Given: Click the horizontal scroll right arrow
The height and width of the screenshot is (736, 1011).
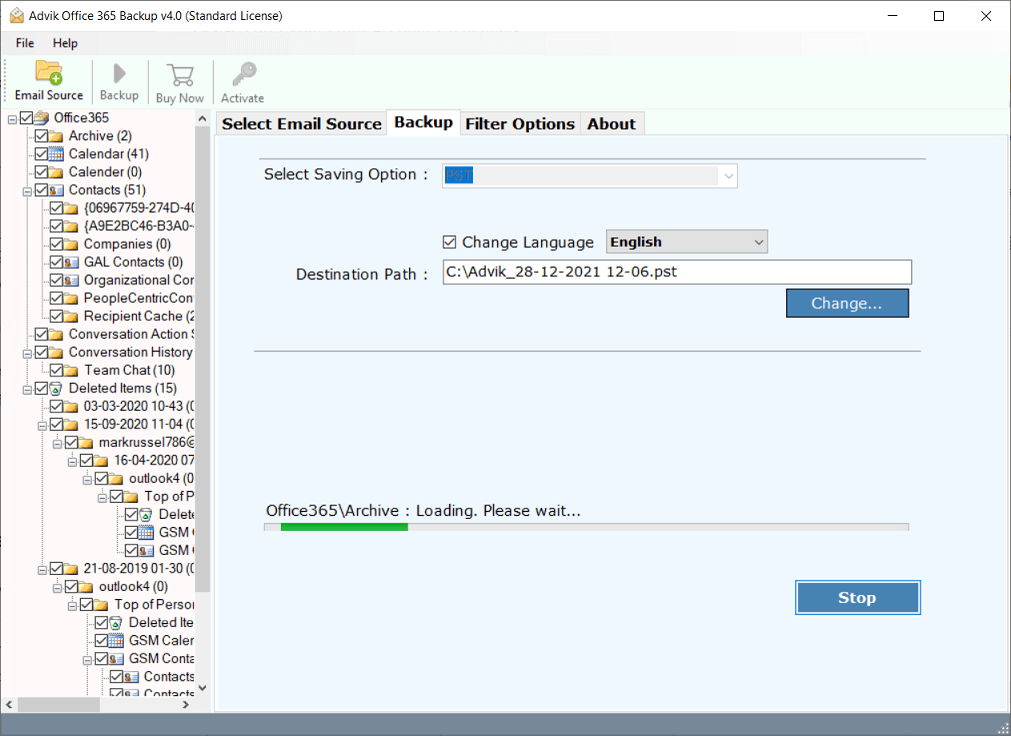Looking at the screenshot, I should pyautogui.click(x=186, y=704).
